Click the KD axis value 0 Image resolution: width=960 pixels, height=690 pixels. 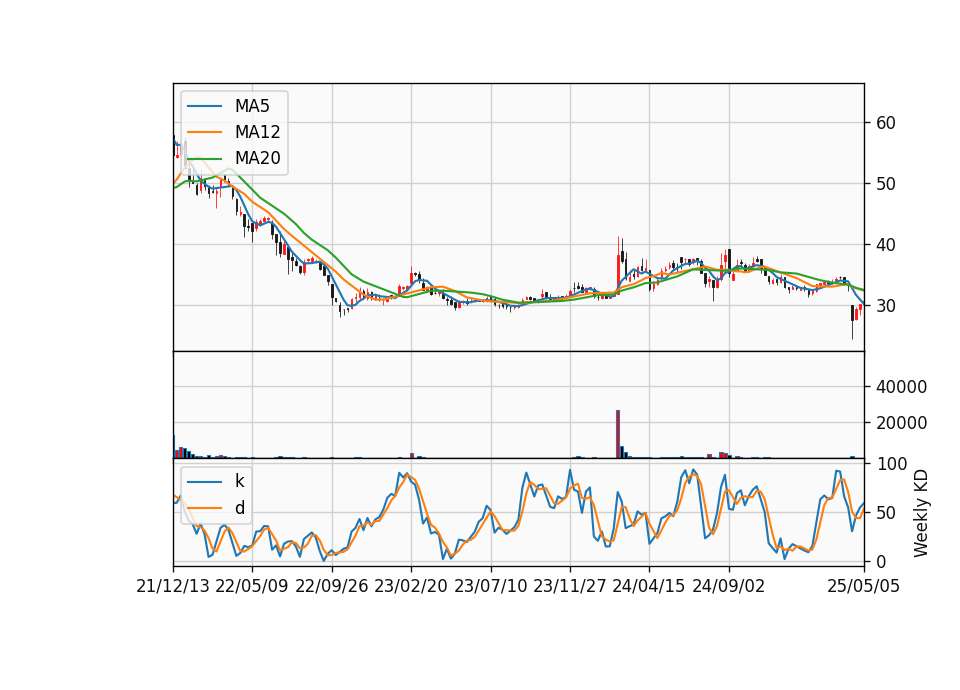pyautogui.click(x=881, y=561)
